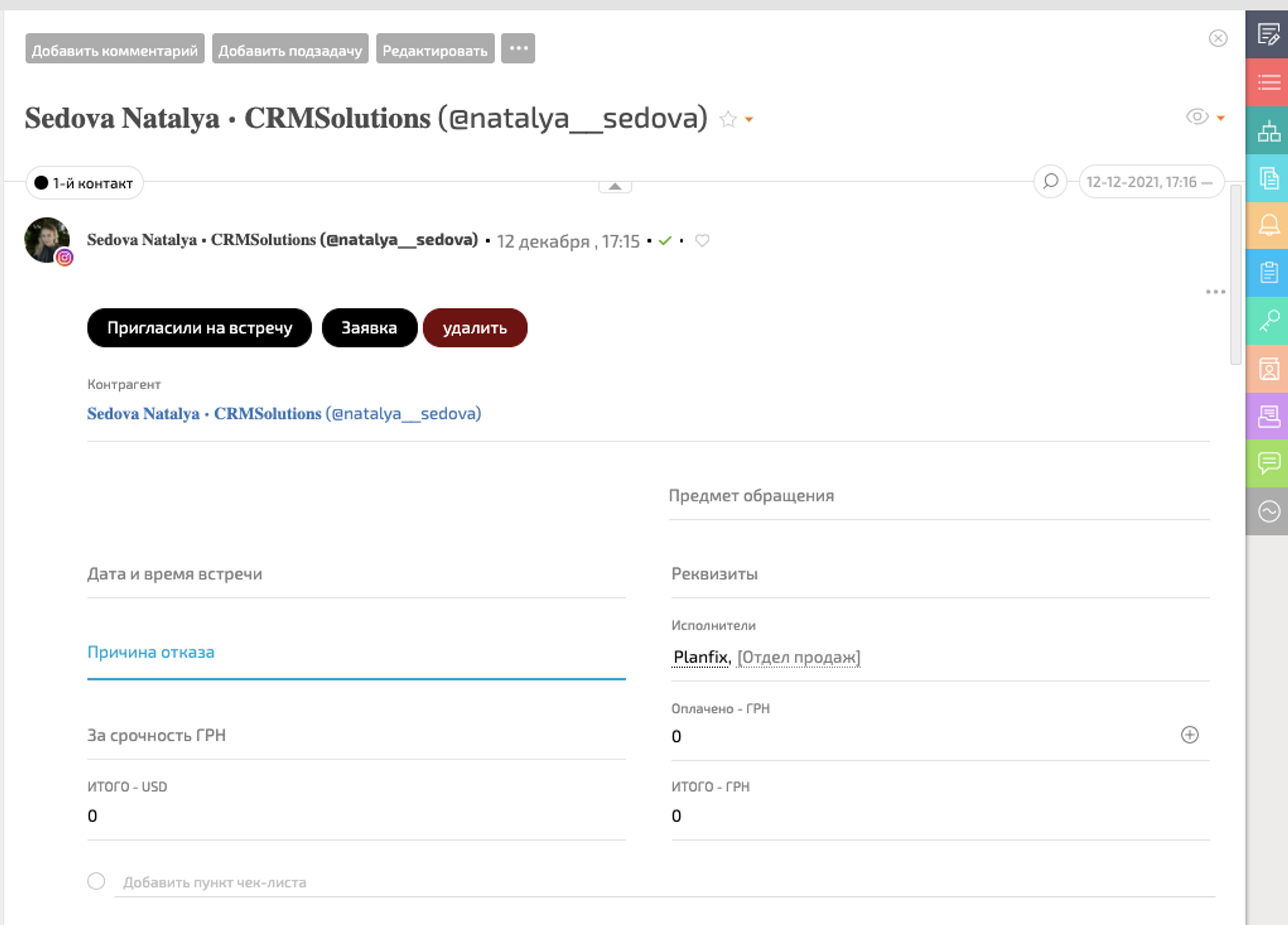Viewport: 1288px width, 925px height.
Task: Open the org structure icon in the sidebar
Action: [x=1268, y=131]
